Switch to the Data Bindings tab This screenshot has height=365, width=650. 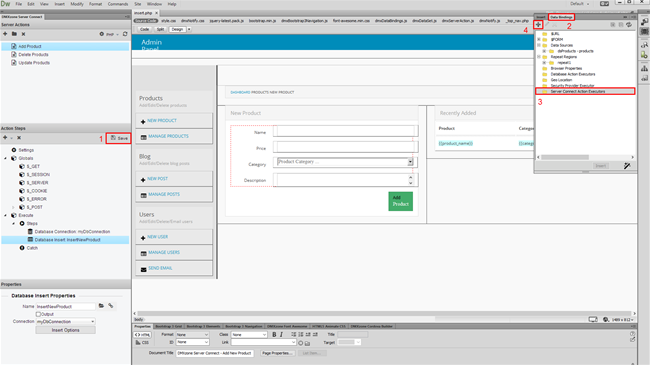tap(561, 17)
